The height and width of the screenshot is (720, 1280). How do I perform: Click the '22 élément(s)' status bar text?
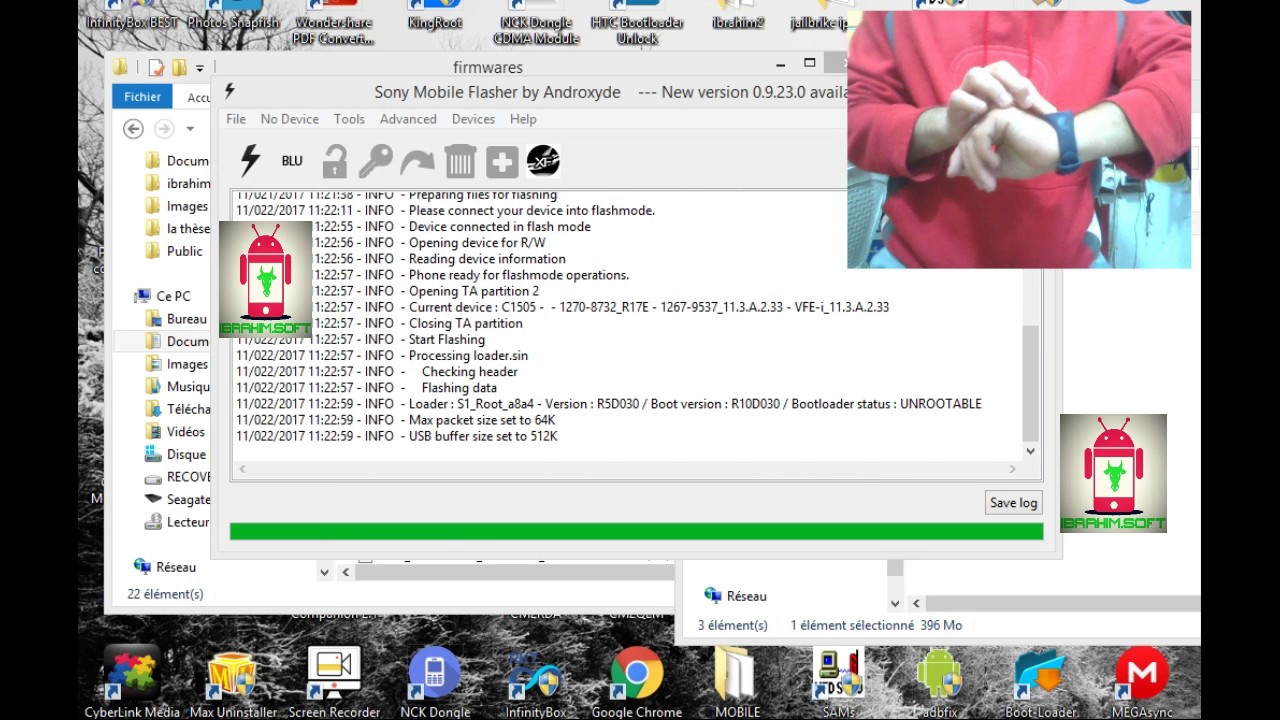point(165,594)
